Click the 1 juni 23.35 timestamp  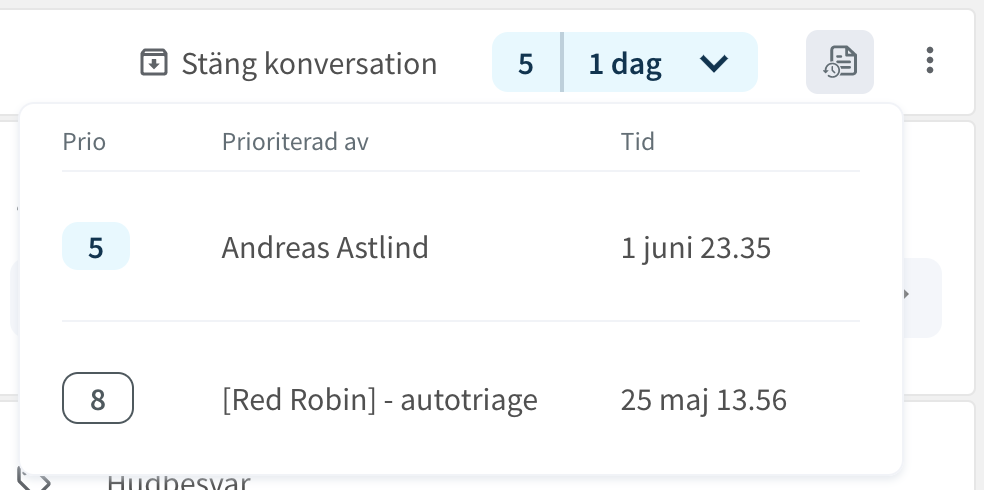point(695,247)
